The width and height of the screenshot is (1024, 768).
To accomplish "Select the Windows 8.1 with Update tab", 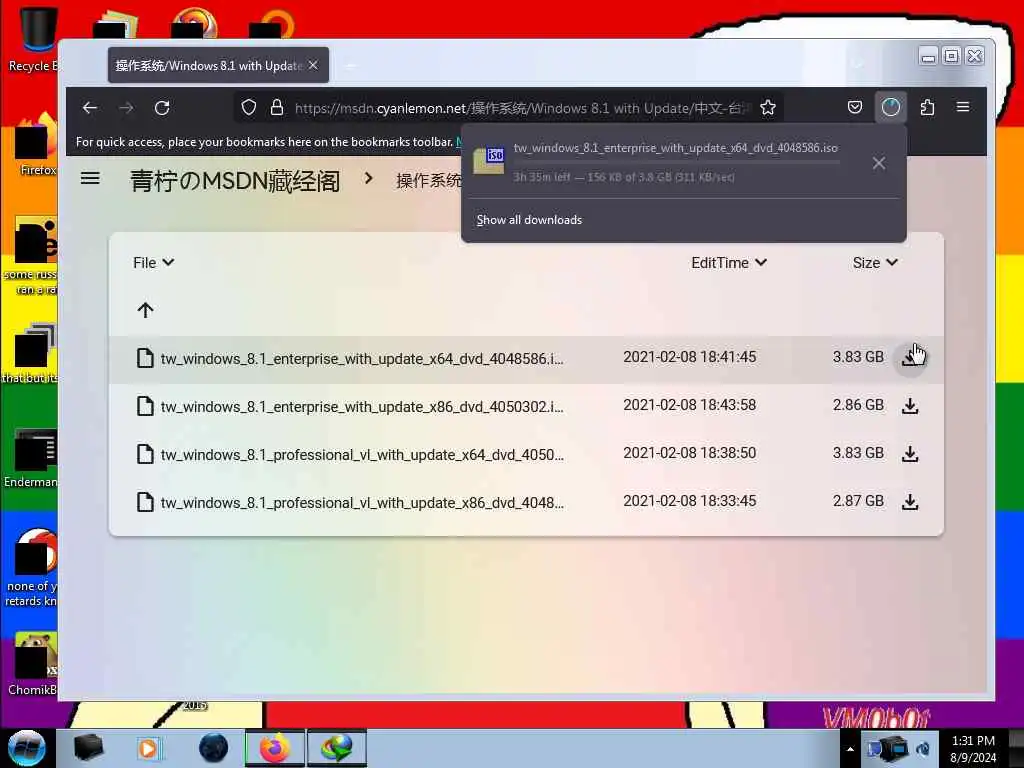I will (218, 65).
